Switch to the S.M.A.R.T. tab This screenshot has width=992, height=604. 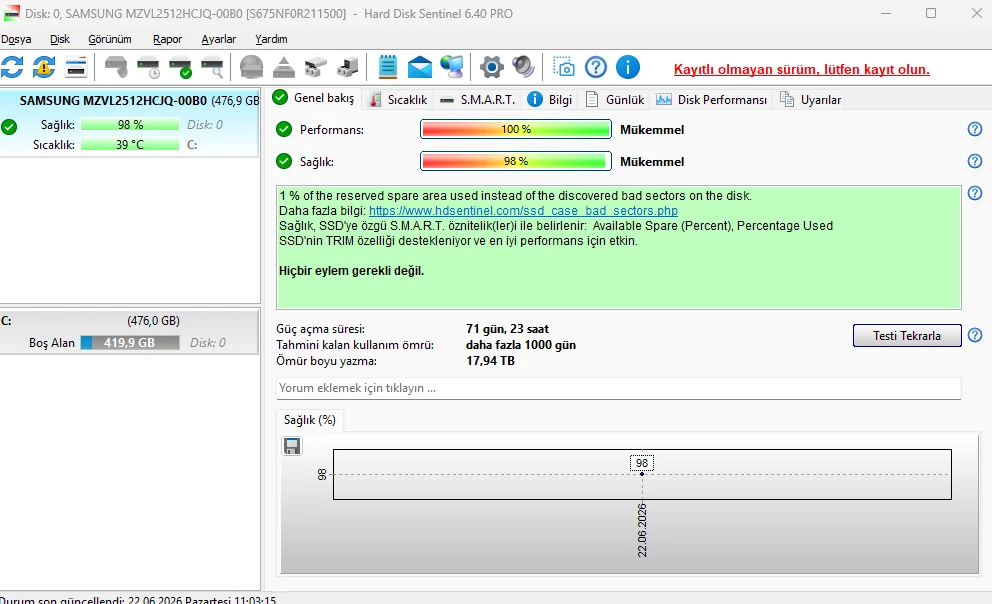tap(478, 100)
